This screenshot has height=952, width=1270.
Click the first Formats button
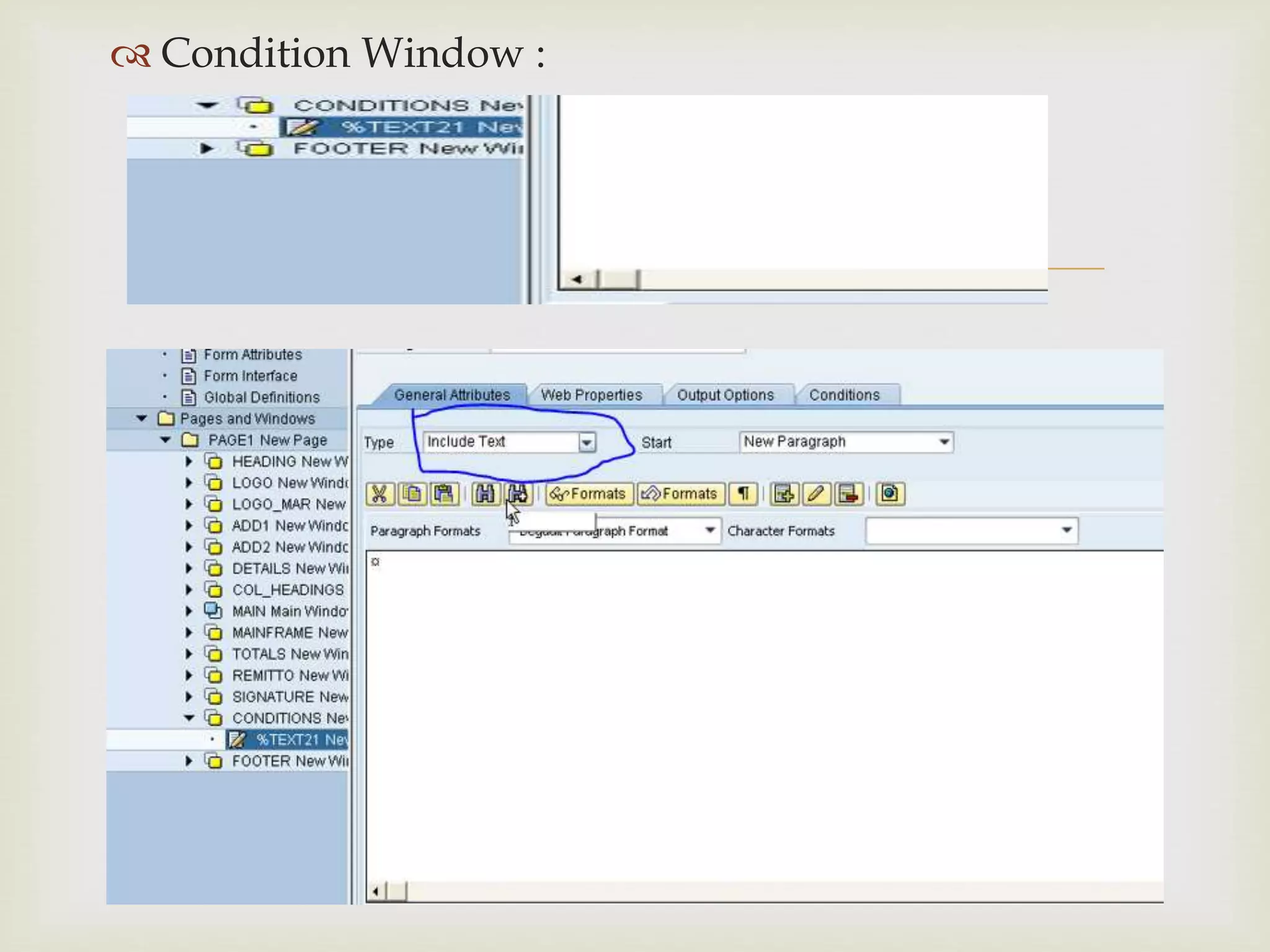pos(588,494)
